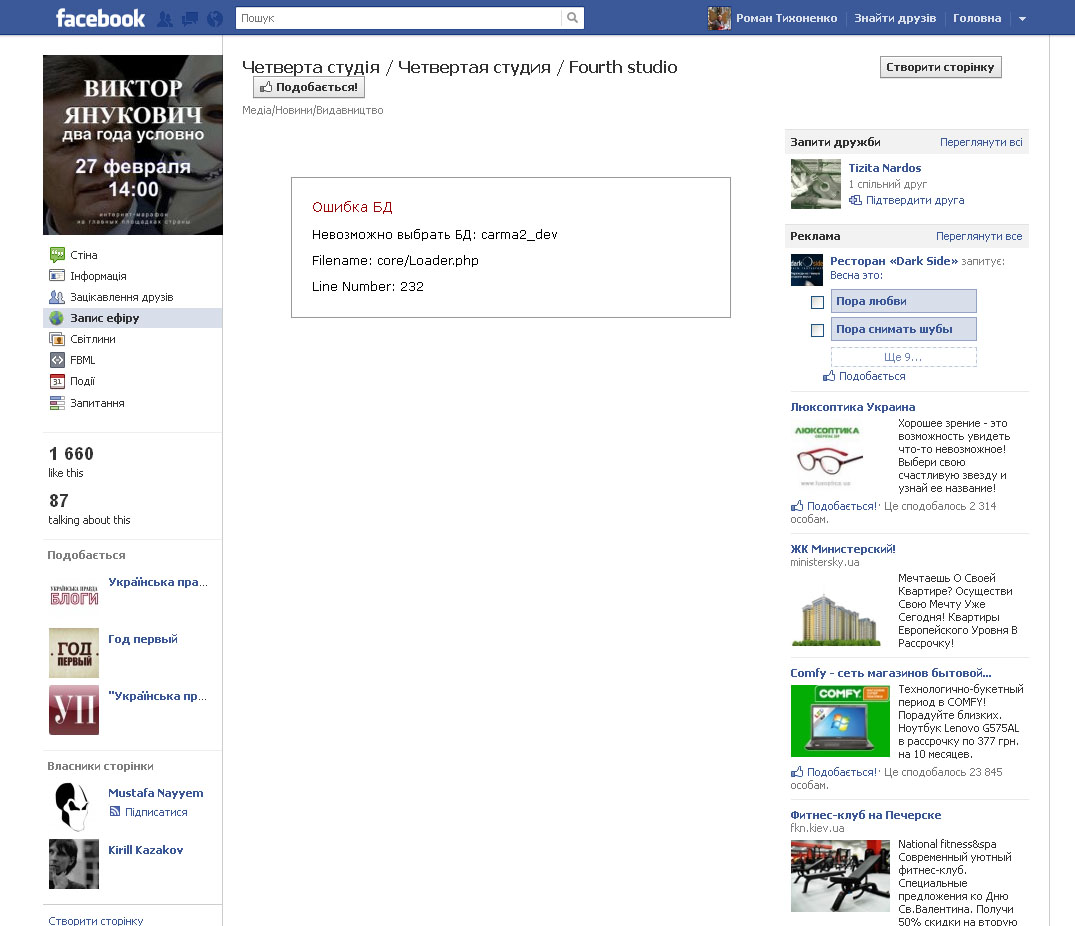Open Переглянути все ads link
This screenshot has width=1075, height=926.
pos(979,236)
